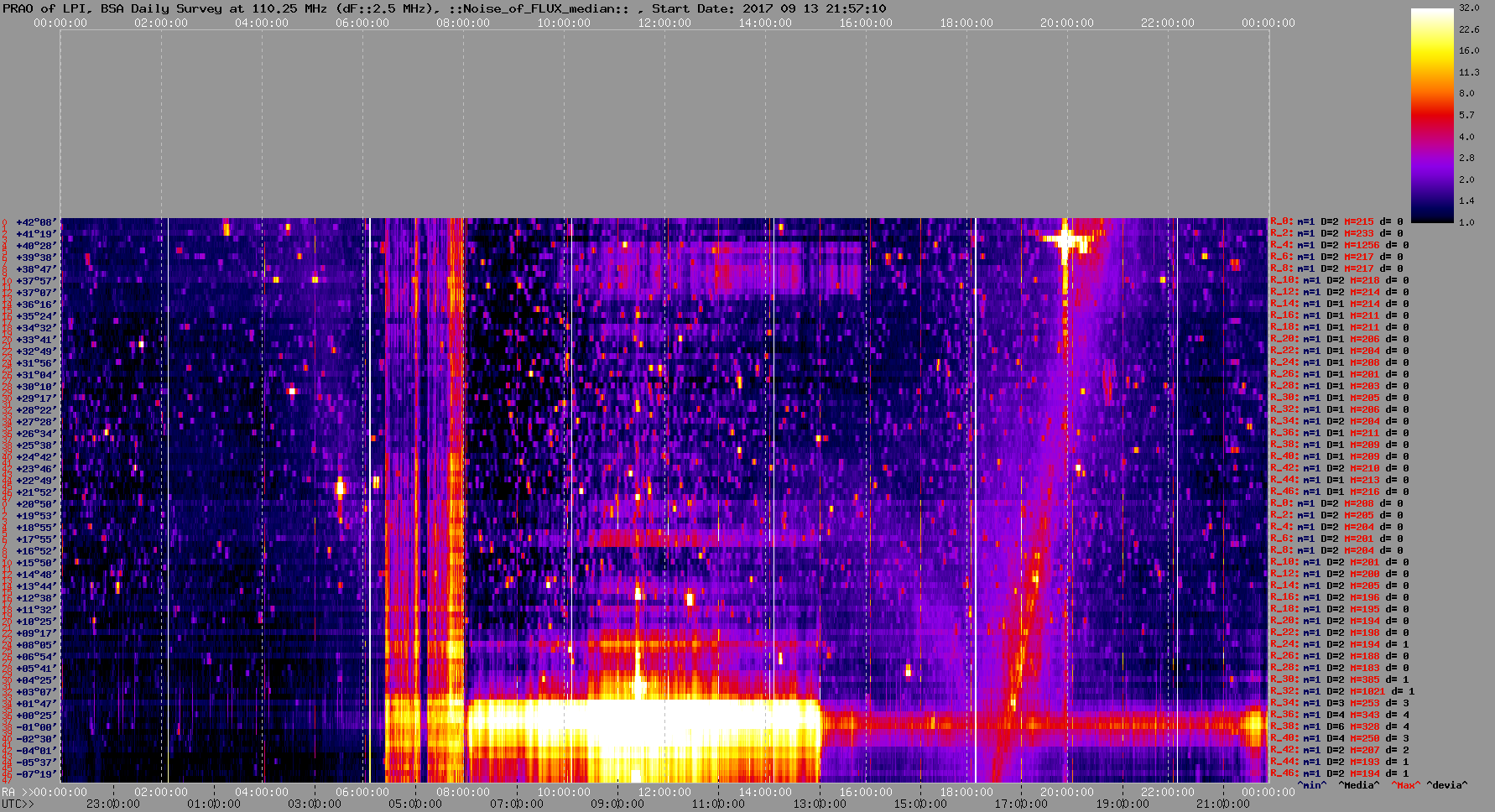Click the +24°42' declination label

36,457
